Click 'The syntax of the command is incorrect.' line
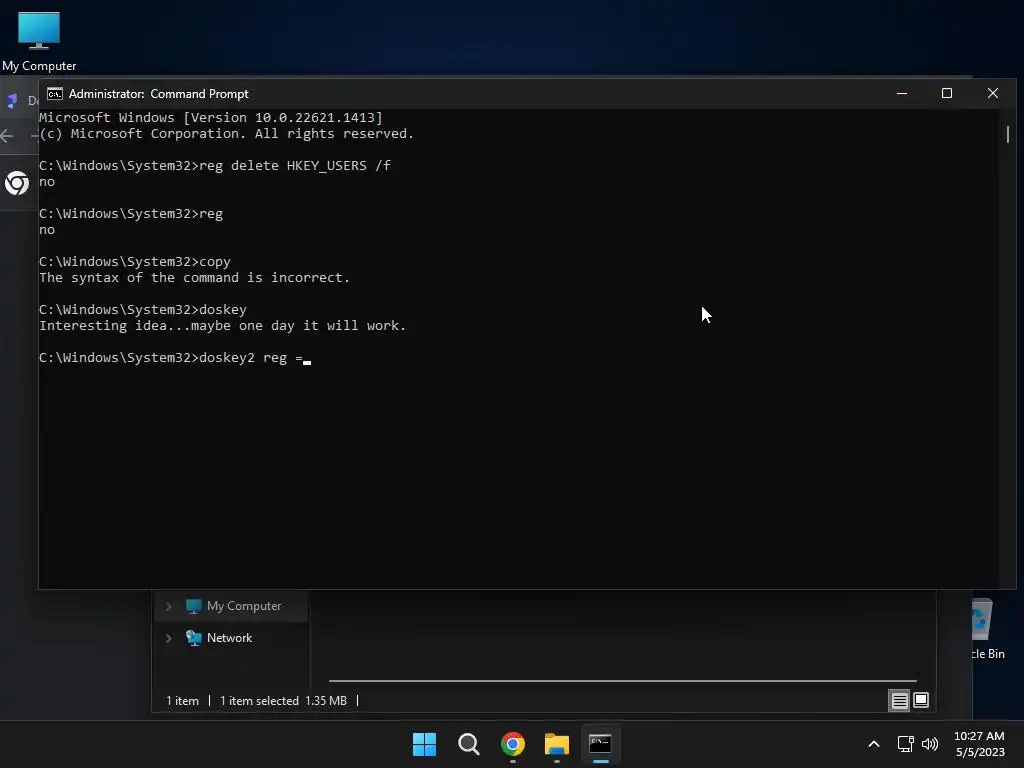Image resolution: width=1024 pixels, height=768 pixels. [194, 278]
